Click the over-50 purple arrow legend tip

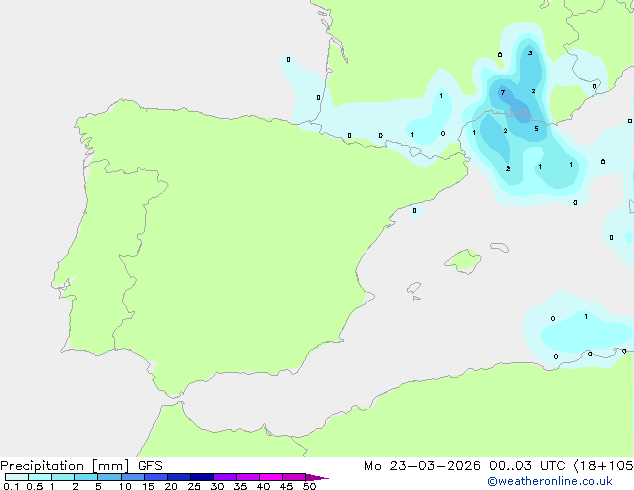[x=317, y=477]
